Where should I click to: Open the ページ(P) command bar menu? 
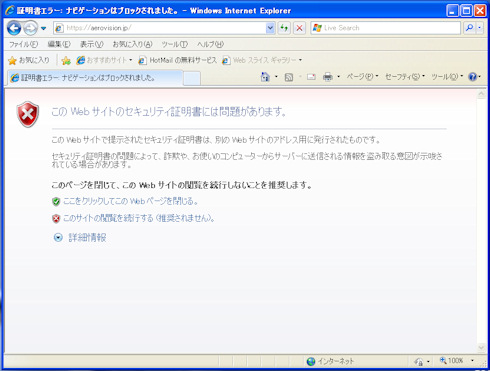tap(362, 77)
